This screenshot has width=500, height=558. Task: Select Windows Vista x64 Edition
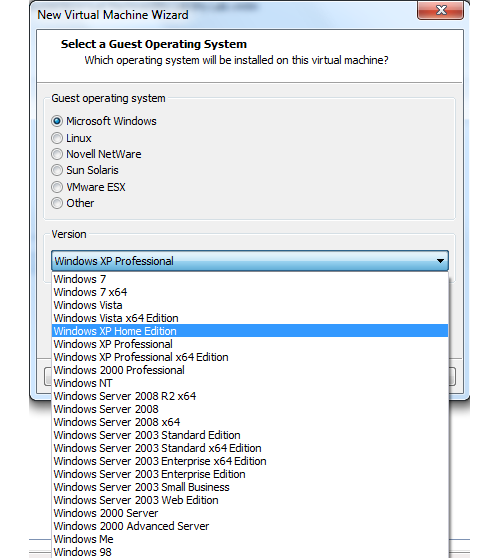point(250,318)
